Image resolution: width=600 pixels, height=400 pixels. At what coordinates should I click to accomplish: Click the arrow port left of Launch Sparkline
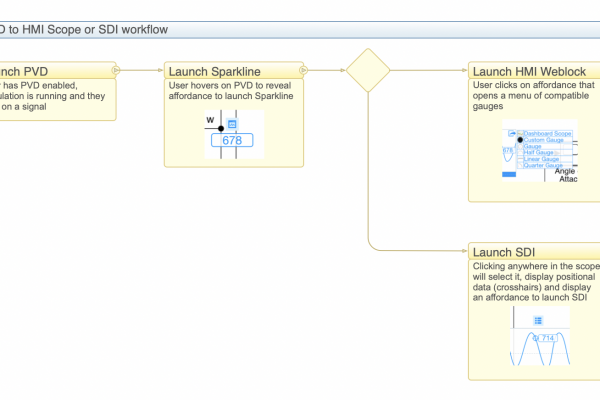click(x=164, y=70)
